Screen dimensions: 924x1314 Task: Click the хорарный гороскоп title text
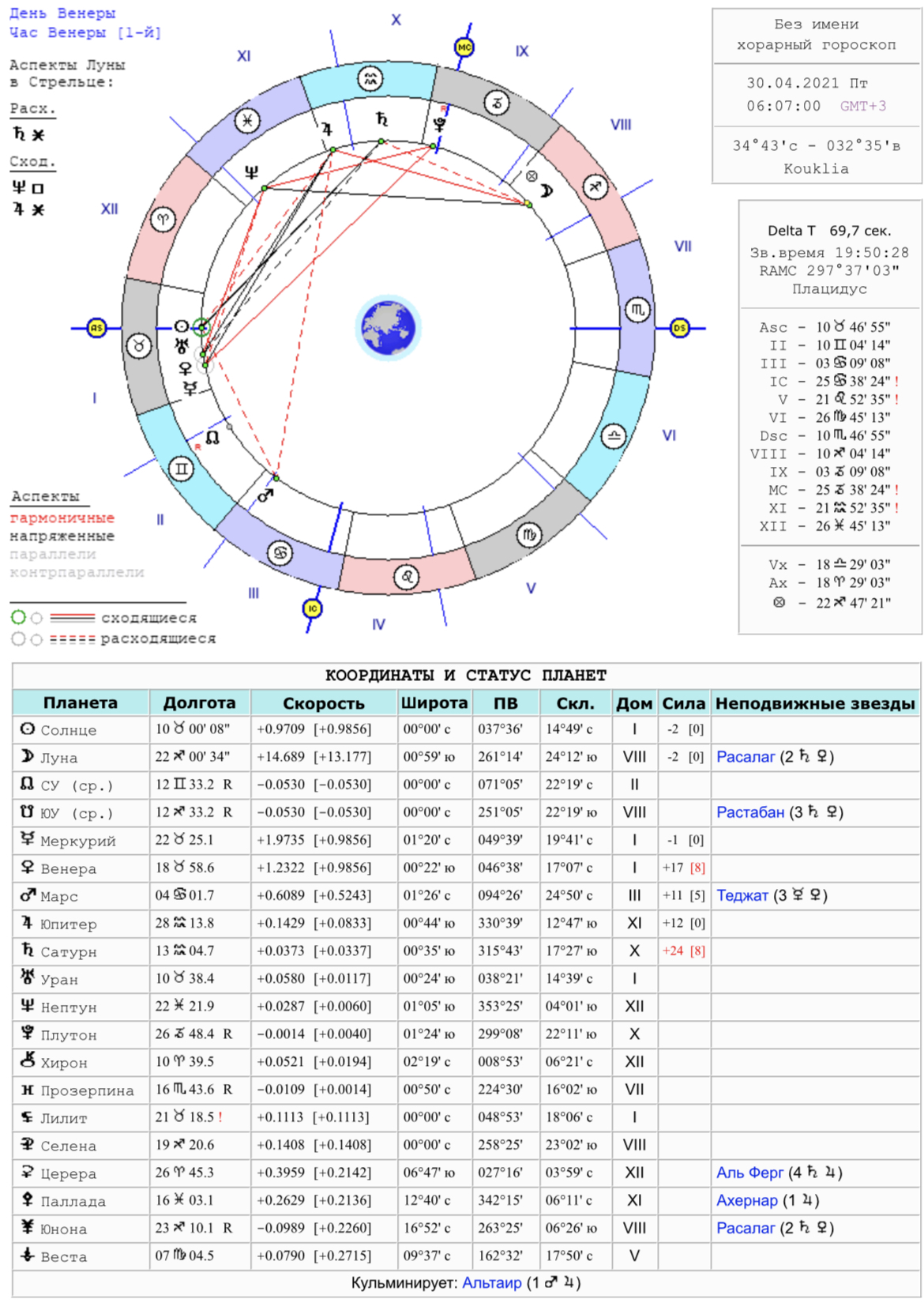[x=817, y=45]
